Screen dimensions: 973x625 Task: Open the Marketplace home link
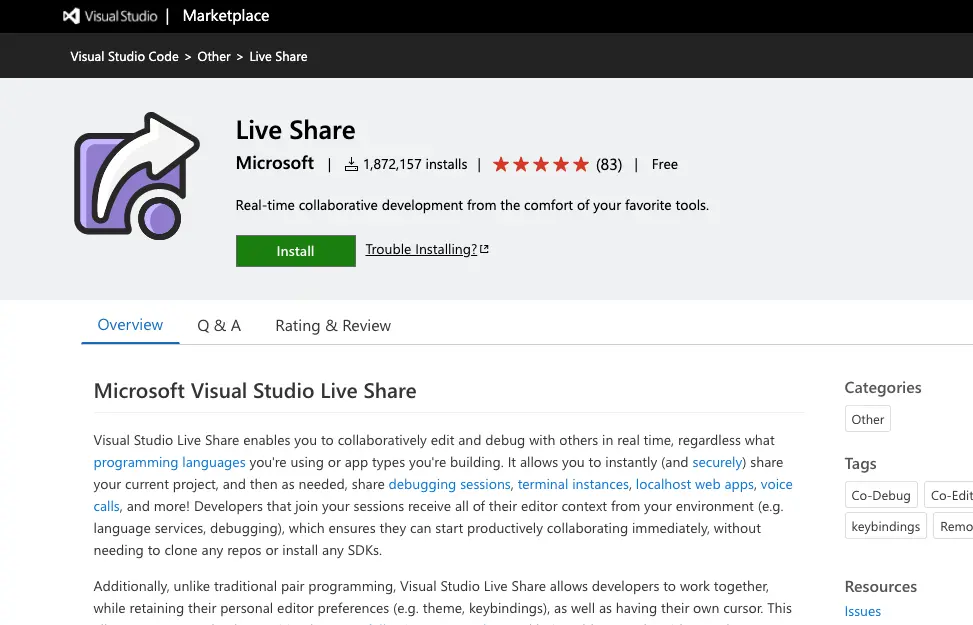click(x=226, y=16)
